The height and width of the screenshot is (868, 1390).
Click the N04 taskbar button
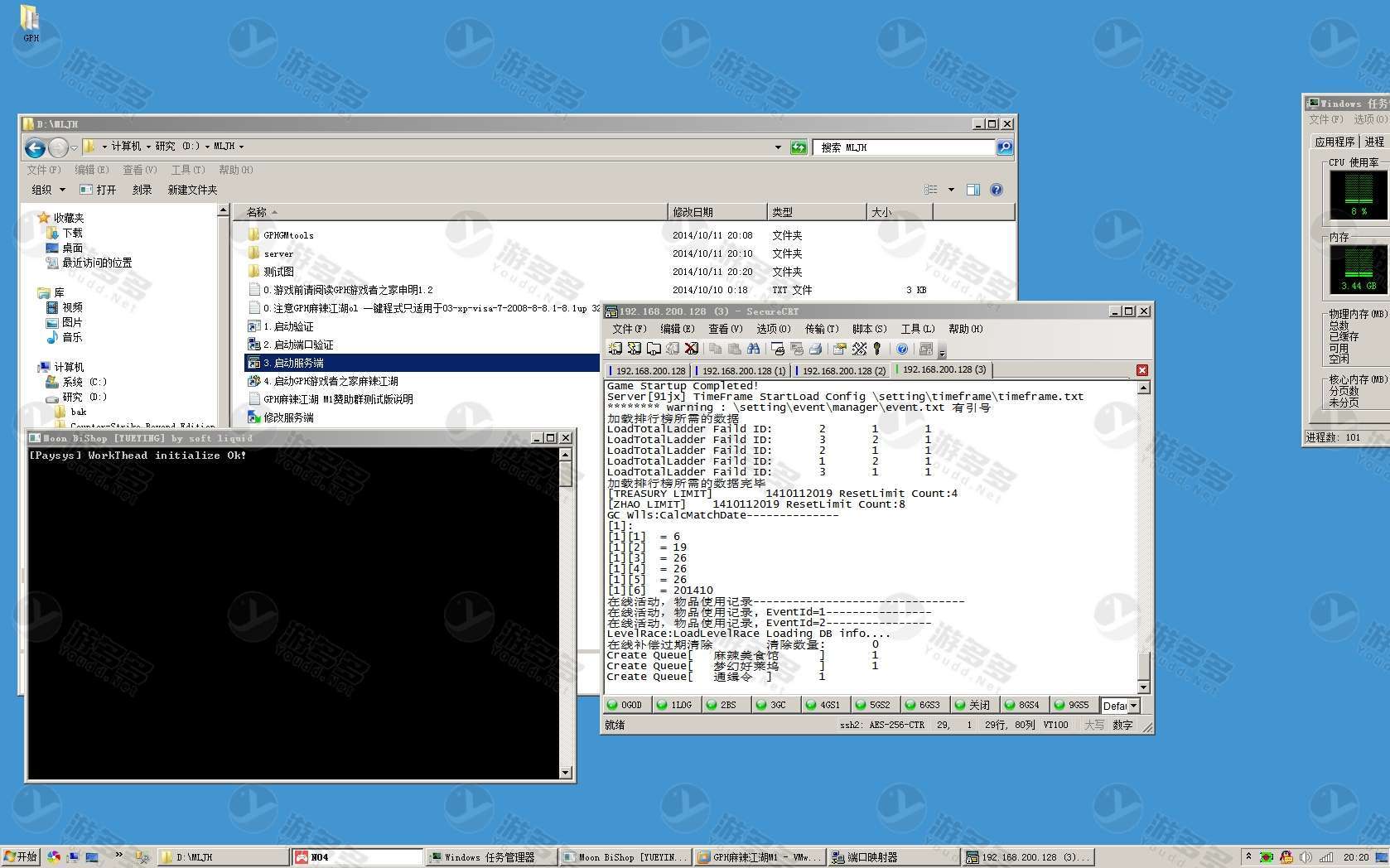click(x=358, y=857)
